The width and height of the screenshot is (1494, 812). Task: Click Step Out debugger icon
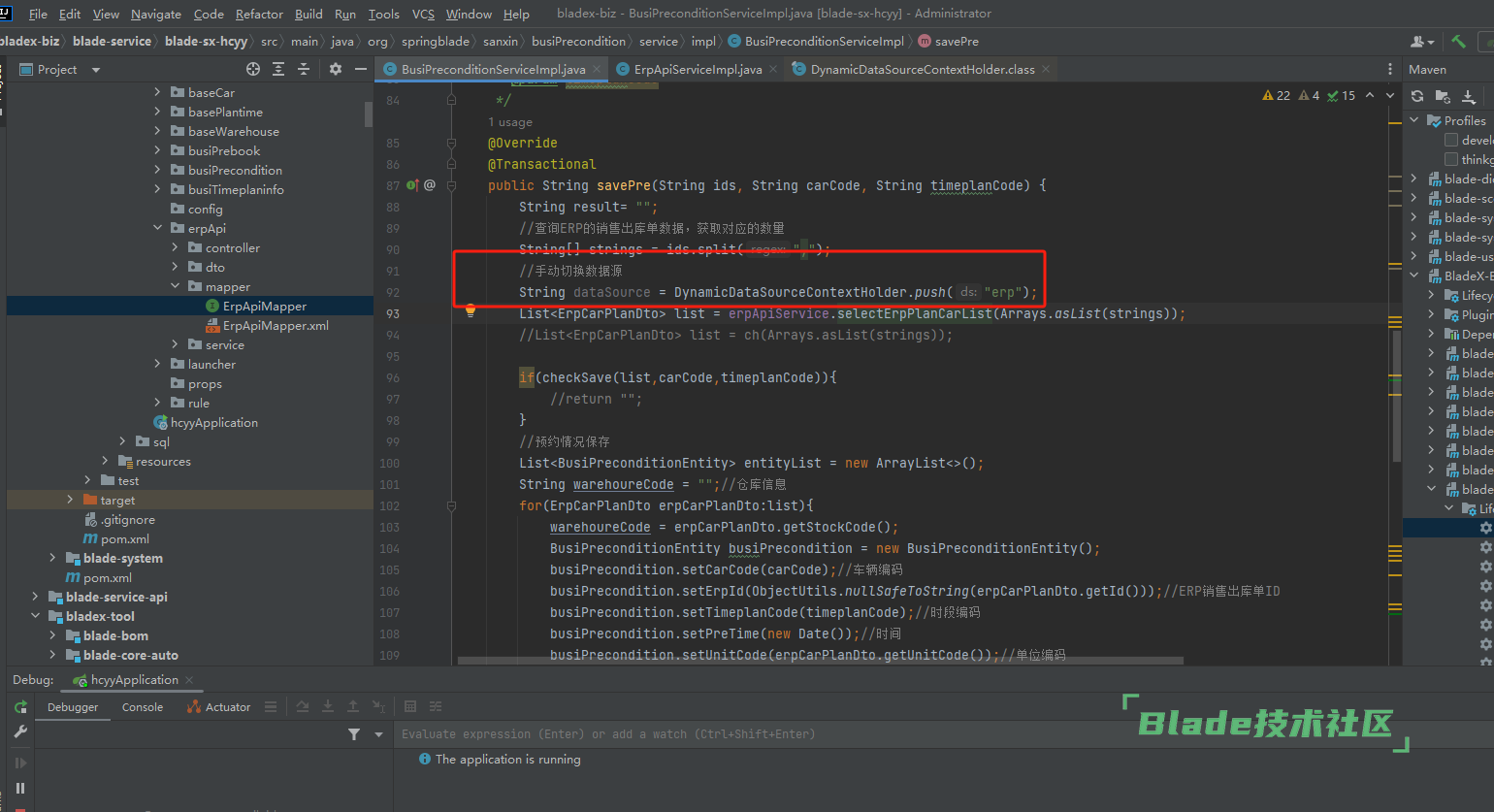pos(353,707)
